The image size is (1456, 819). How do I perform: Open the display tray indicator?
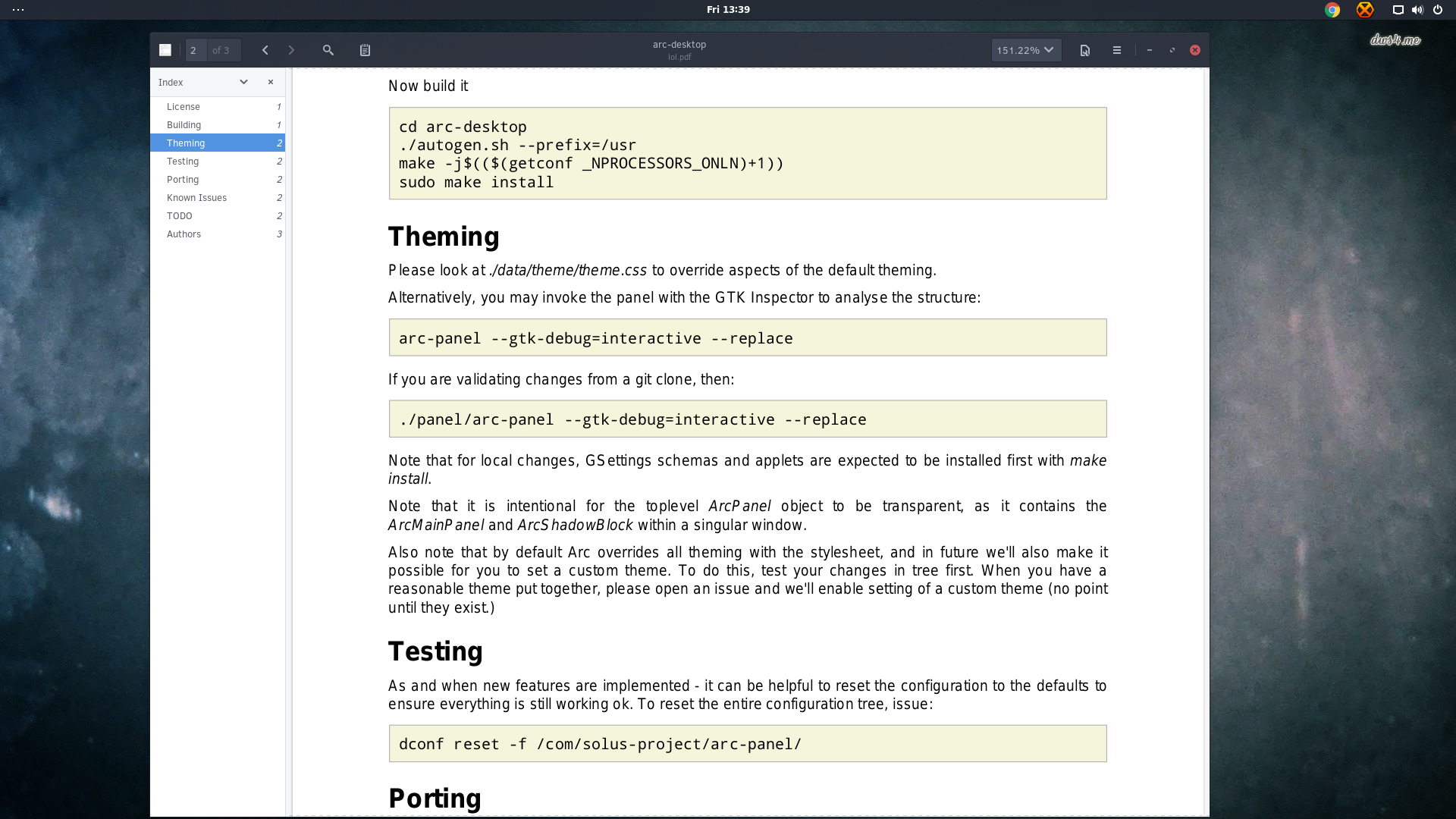(x=1398, y=10)
